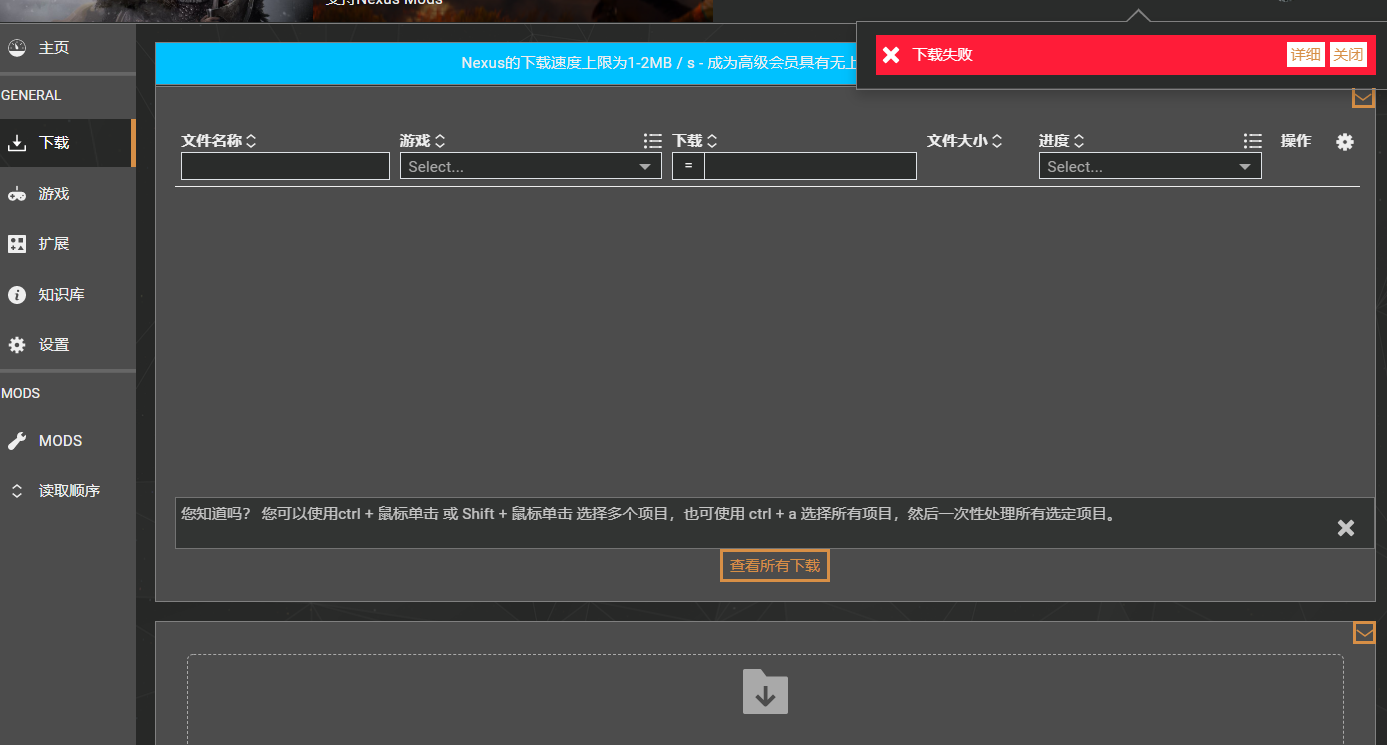Sort table by 游戏 column
The width and height of the screenshot is (1387, 745).
pyautogui.click(x=422, y=141)
